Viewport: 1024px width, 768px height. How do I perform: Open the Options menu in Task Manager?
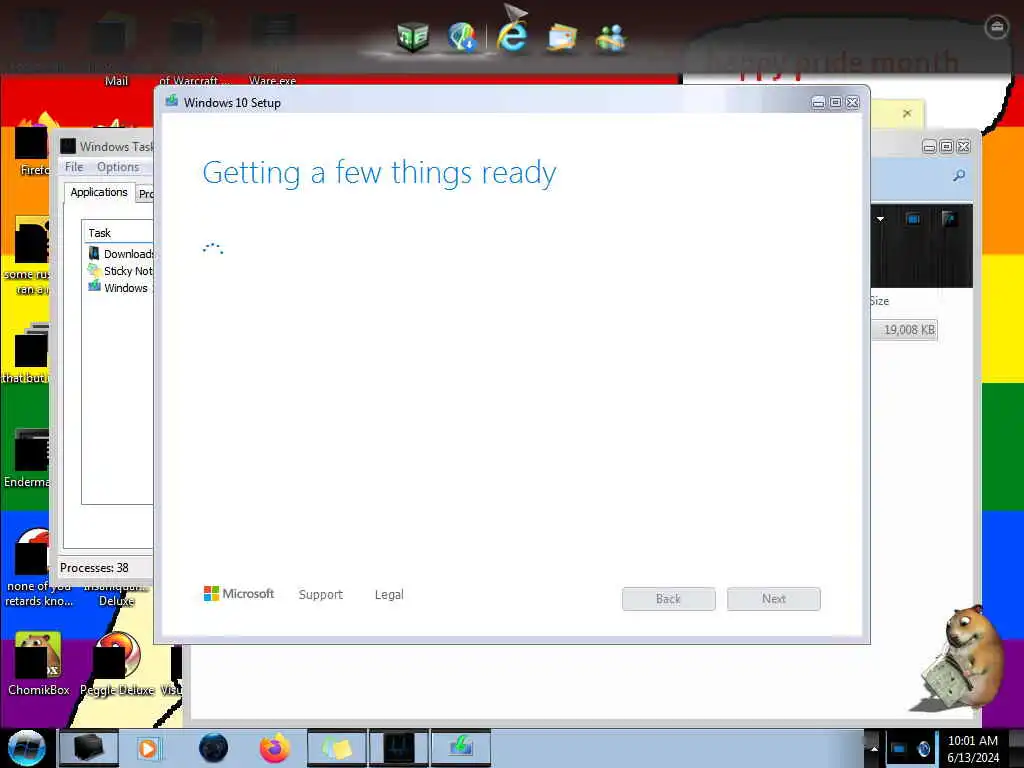point(118,167)
